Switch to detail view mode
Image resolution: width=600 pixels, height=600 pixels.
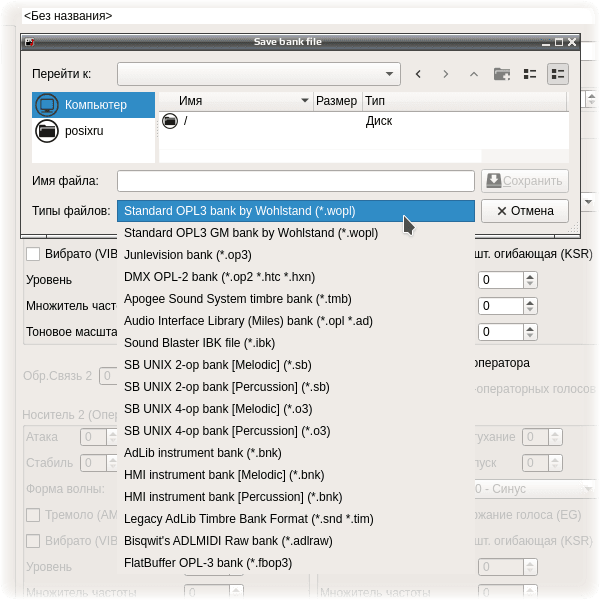click(x=558, y=73)
